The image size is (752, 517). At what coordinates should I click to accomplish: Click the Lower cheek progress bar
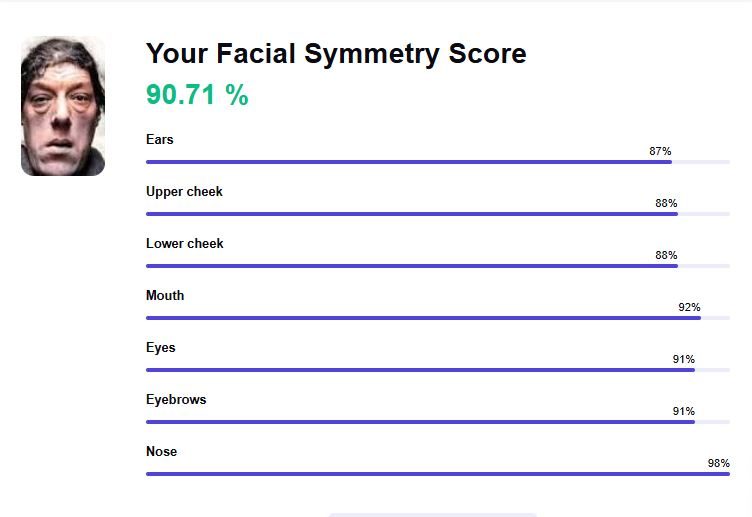pyautogui.click(x=437, y=265)
